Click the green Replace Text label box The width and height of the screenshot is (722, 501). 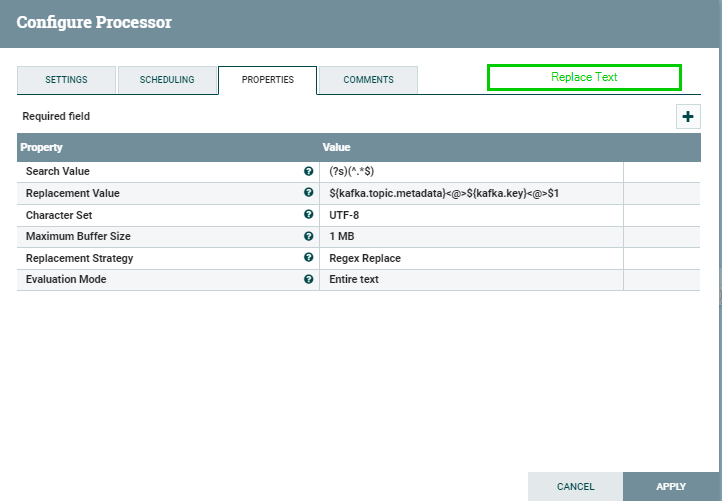click(x=584, y=77)
